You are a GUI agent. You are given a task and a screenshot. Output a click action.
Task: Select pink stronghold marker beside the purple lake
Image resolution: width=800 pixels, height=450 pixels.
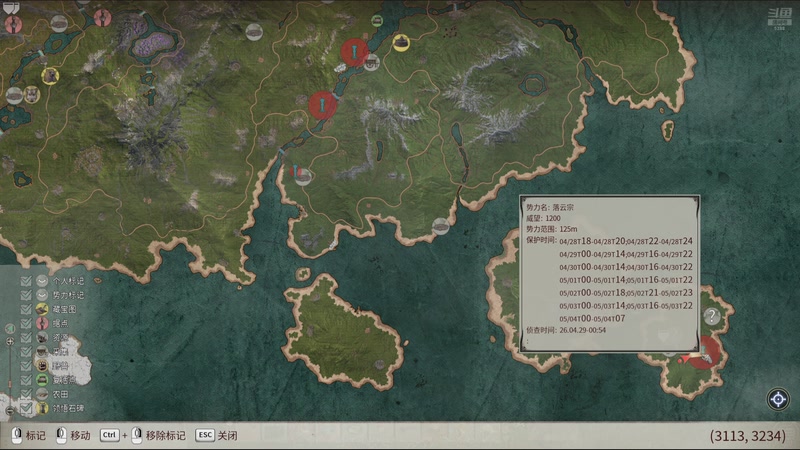pos(103,18)
